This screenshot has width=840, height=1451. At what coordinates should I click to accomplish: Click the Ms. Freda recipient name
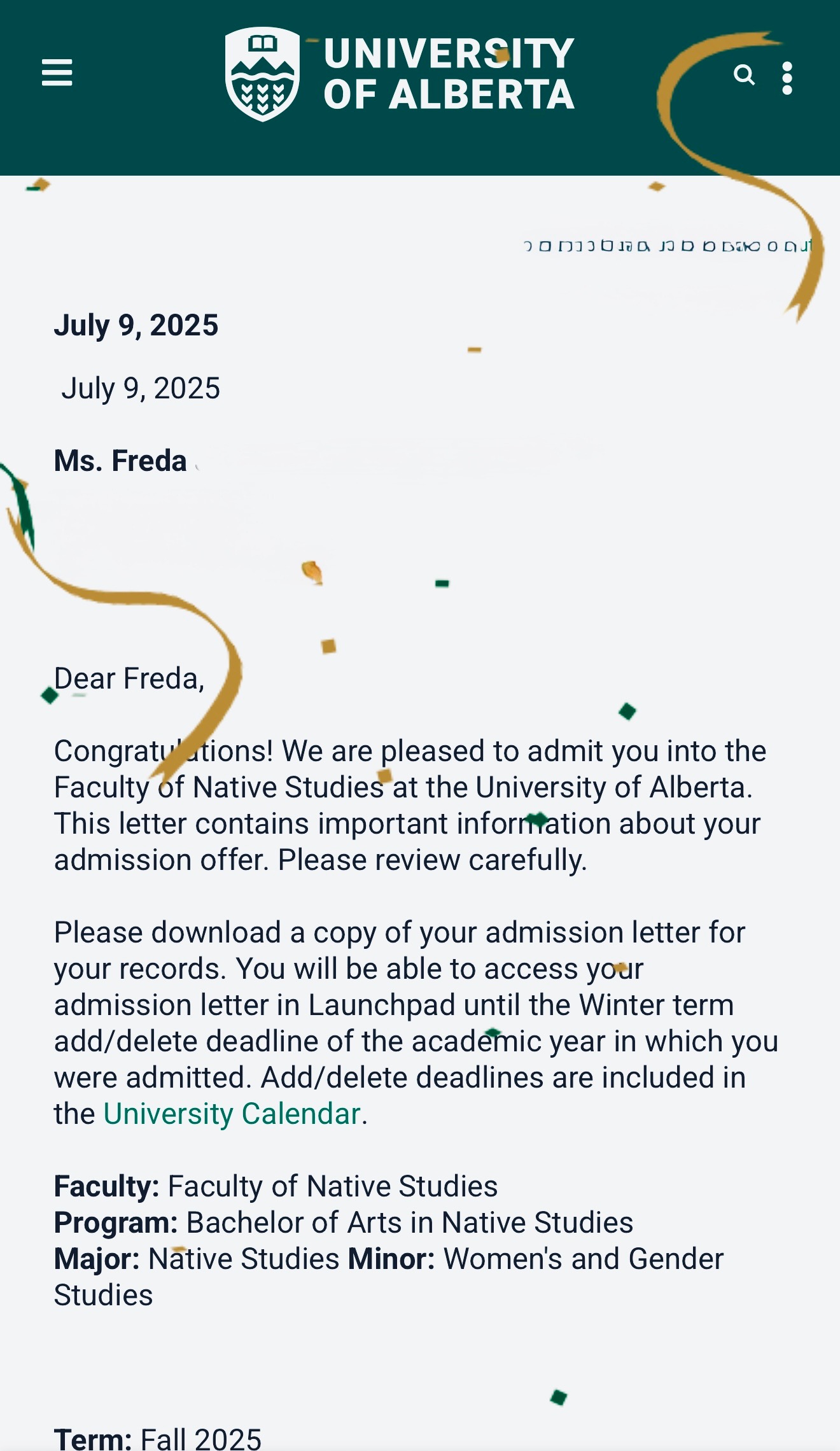120,460
